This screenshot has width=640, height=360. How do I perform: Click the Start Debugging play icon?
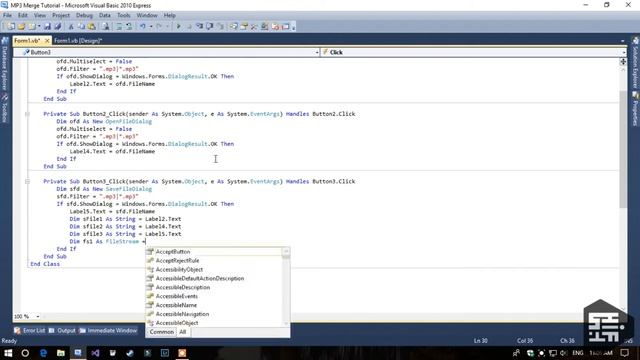pos(178,27)
